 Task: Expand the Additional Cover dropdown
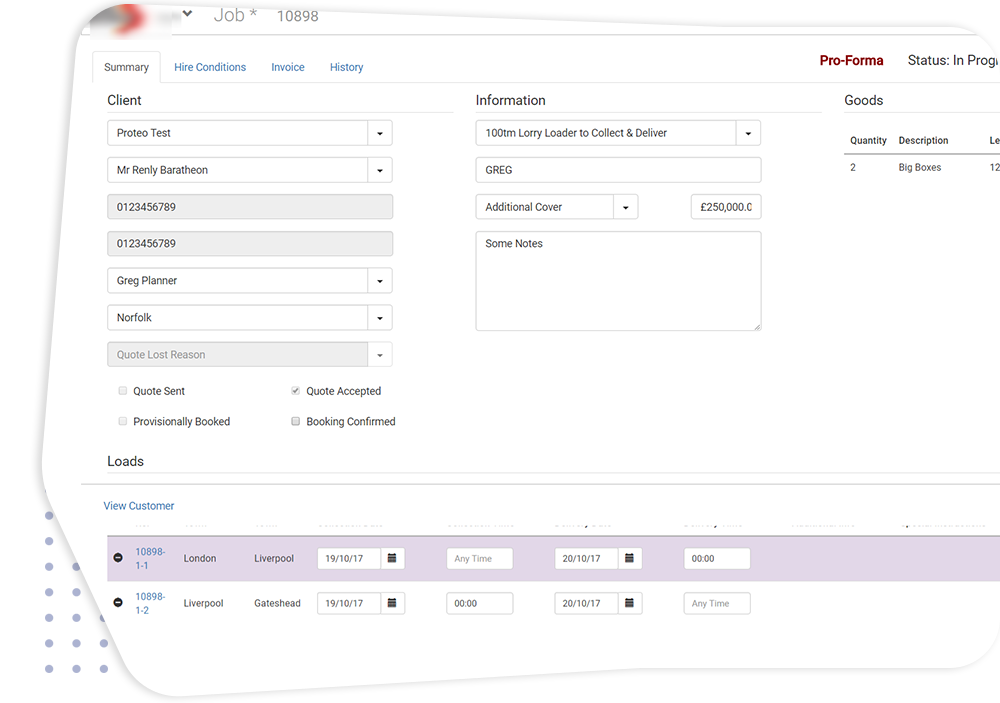click(627, 206)
